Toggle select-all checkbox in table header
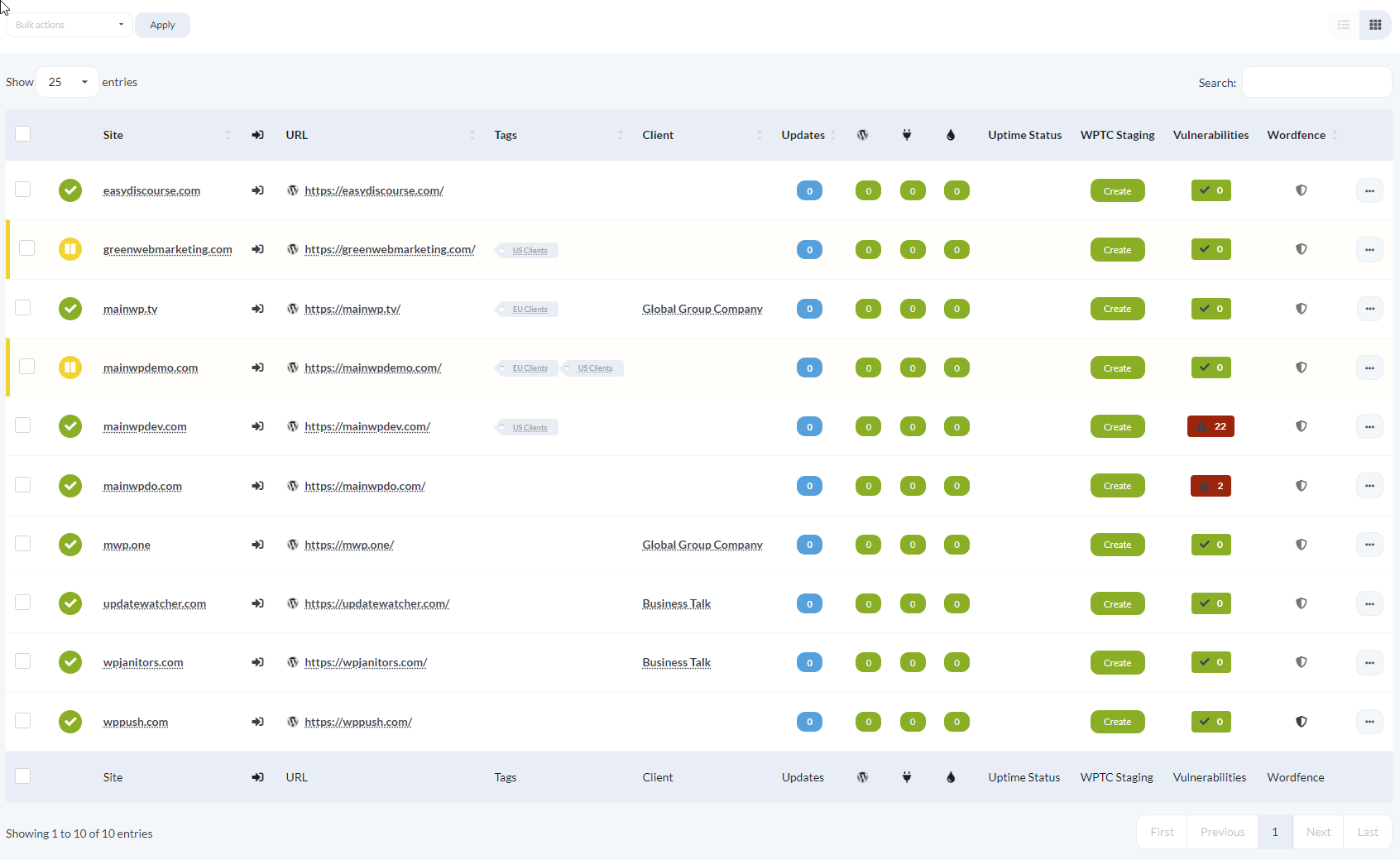This screenshot has height=860, width=1400. 23,134
